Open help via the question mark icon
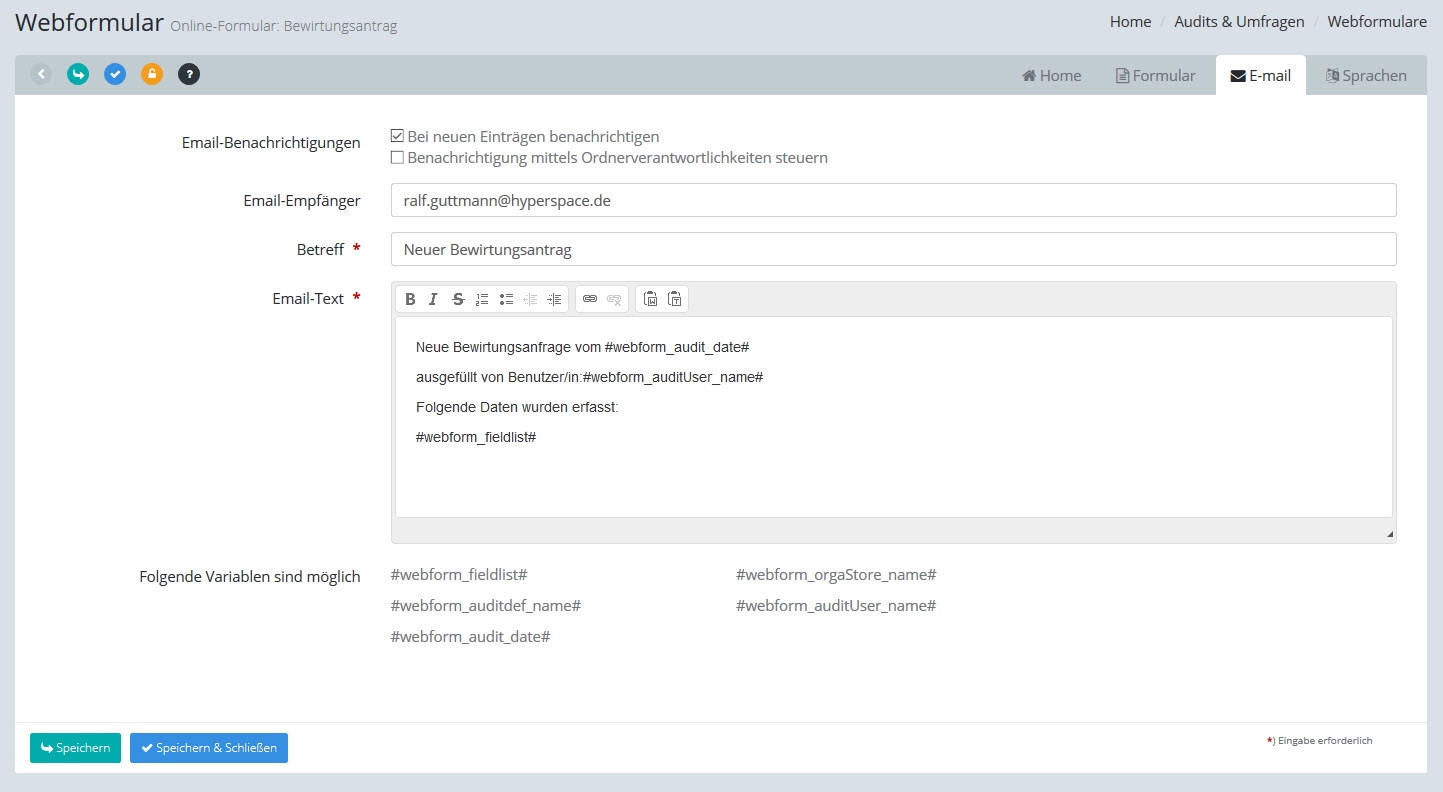Image resolution: width=1443 pixels, height=792 pixels. 189,74
